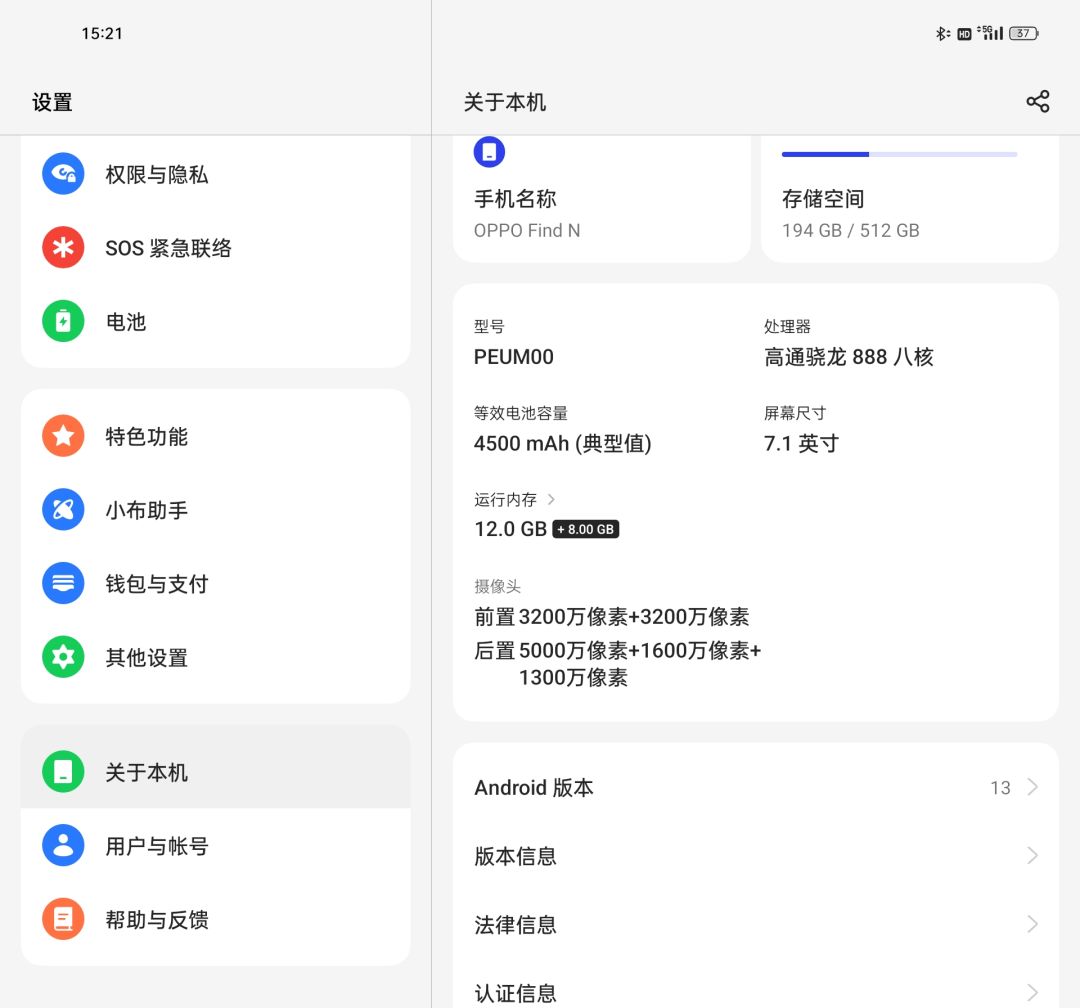Tap the 关于本机 page title
The width and height of the screenshot is (1080, 1008).
(x=505, y=102)
